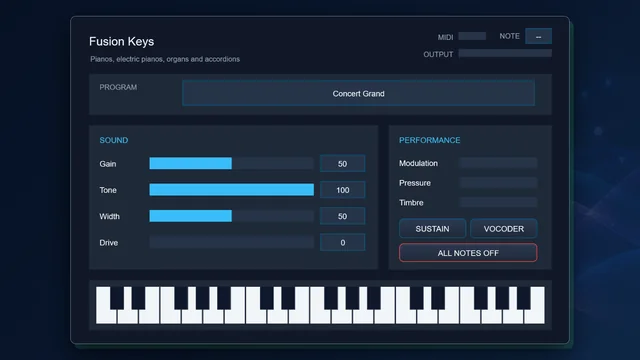Toggle the SUSTAIN button

click(432, 229)
